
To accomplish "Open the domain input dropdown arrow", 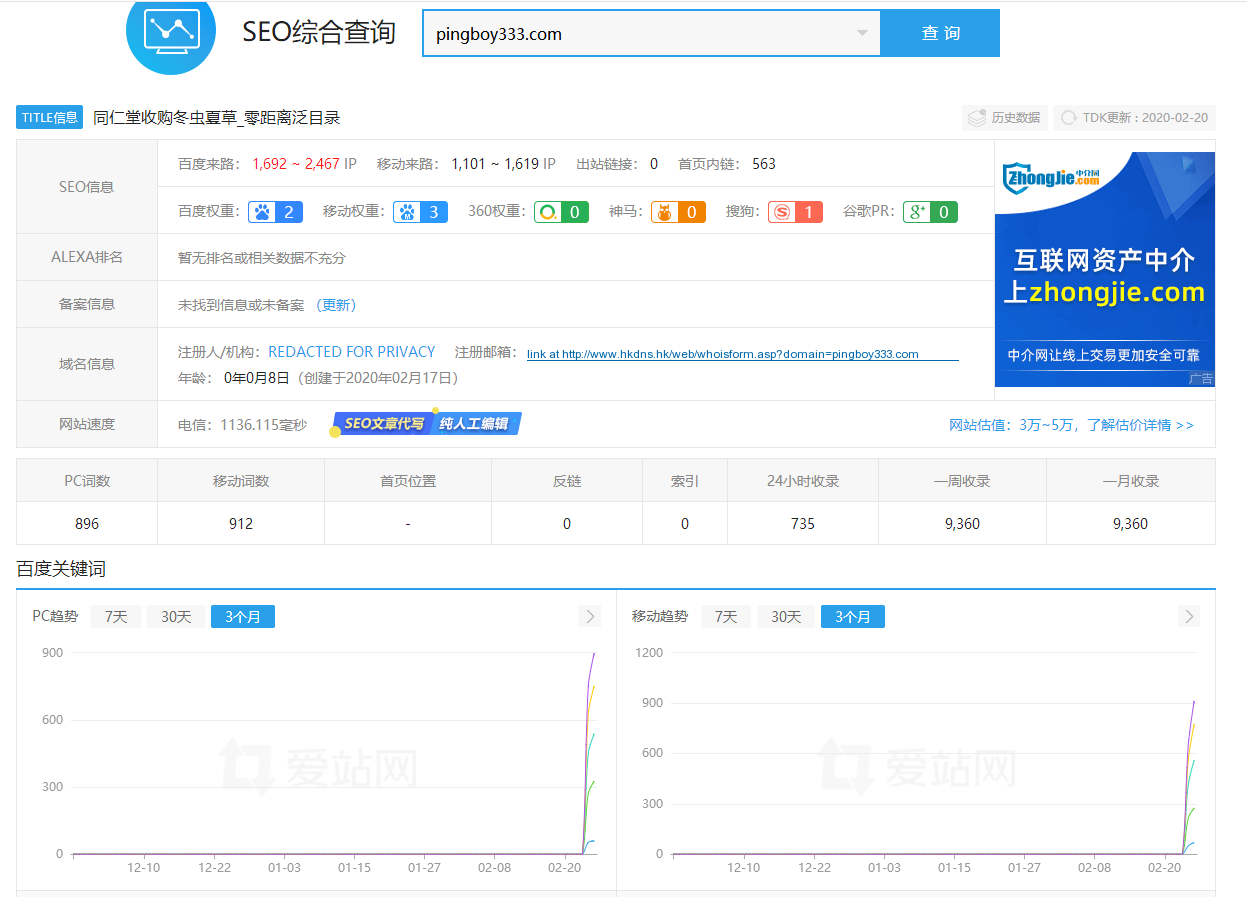I will [x=862, y=34].
